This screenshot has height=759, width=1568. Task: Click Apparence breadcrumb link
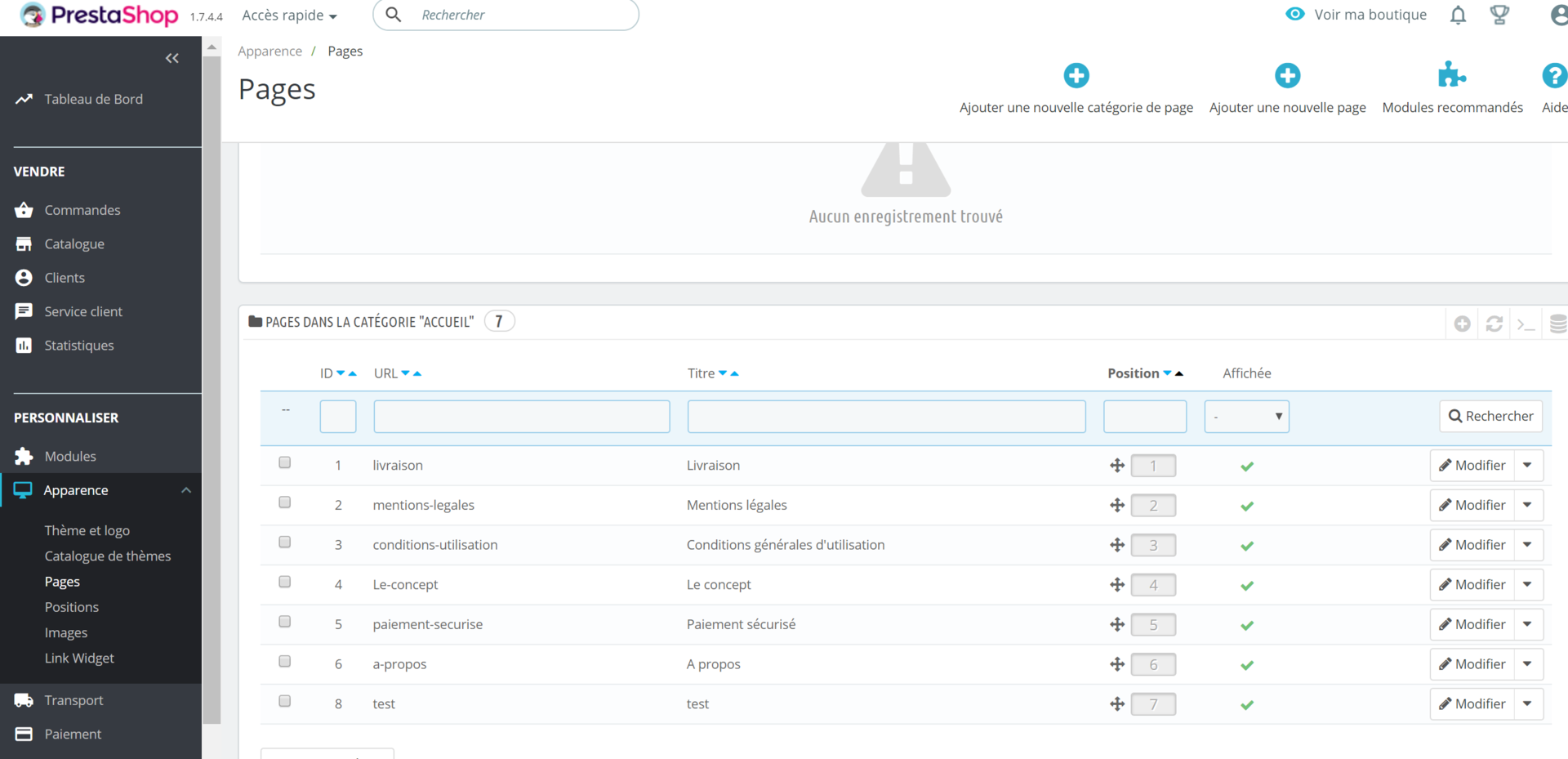point(269,51)
